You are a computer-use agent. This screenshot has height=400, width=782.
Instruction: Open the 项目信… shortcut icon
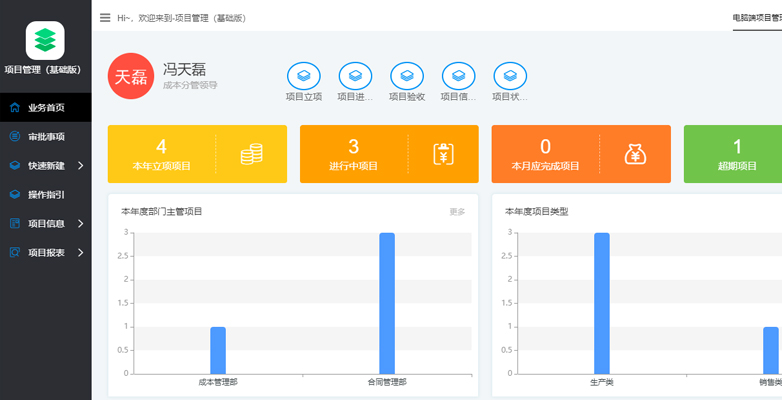[459, 75]
